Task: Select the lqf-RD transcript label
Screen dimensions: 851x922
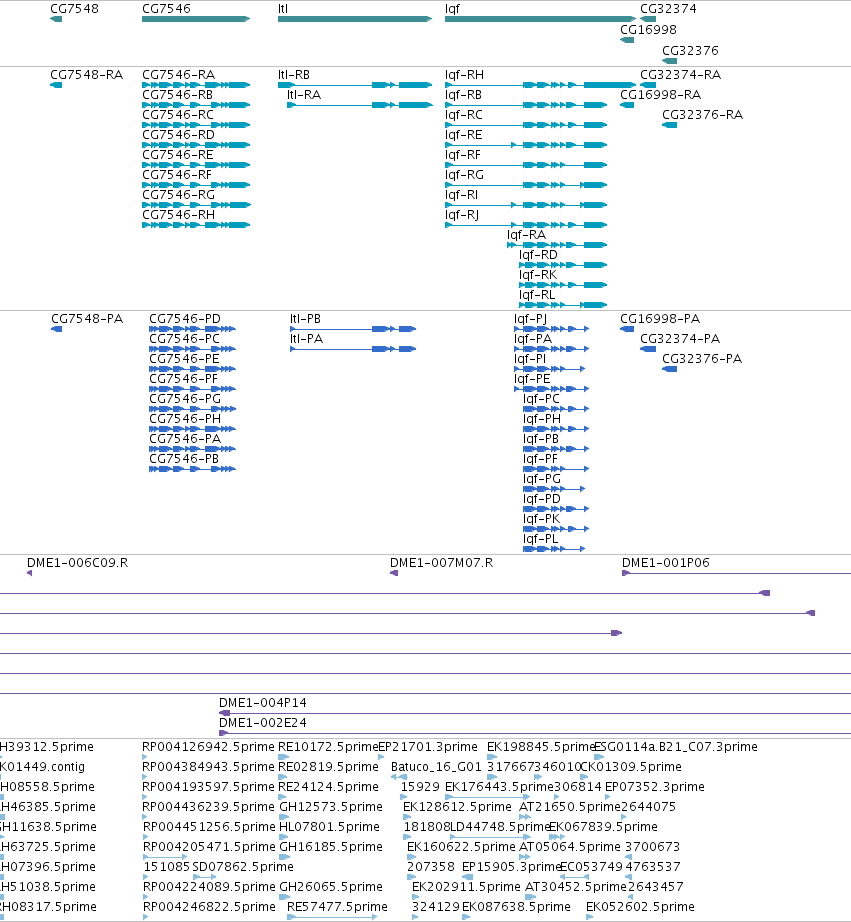Action: (x=538, y=255)
